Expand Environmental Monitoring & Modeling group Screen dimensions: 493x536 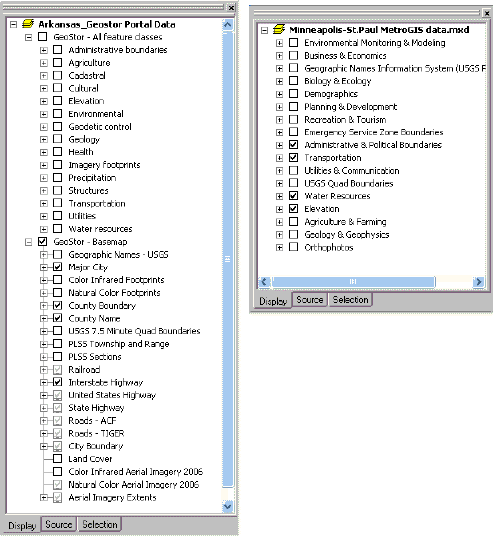point(279,43)
